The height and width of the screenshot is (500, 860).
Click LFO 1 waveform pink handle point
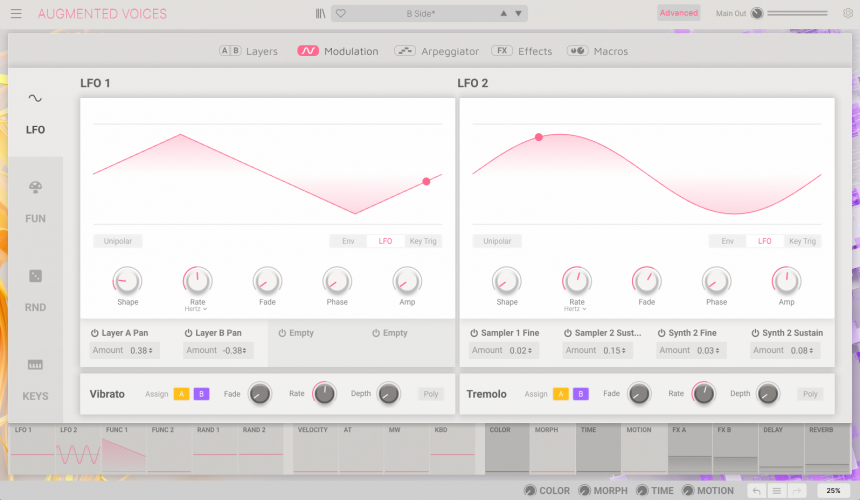coord(426,181)
